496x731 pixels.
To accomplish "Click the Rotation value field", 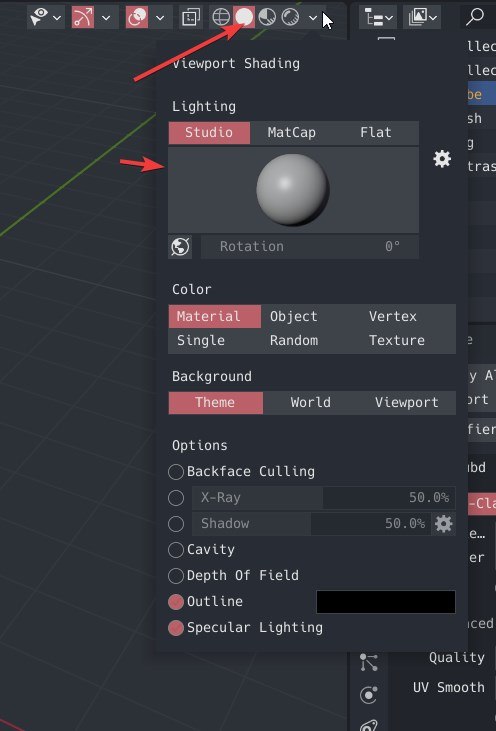I will point(310,247).
